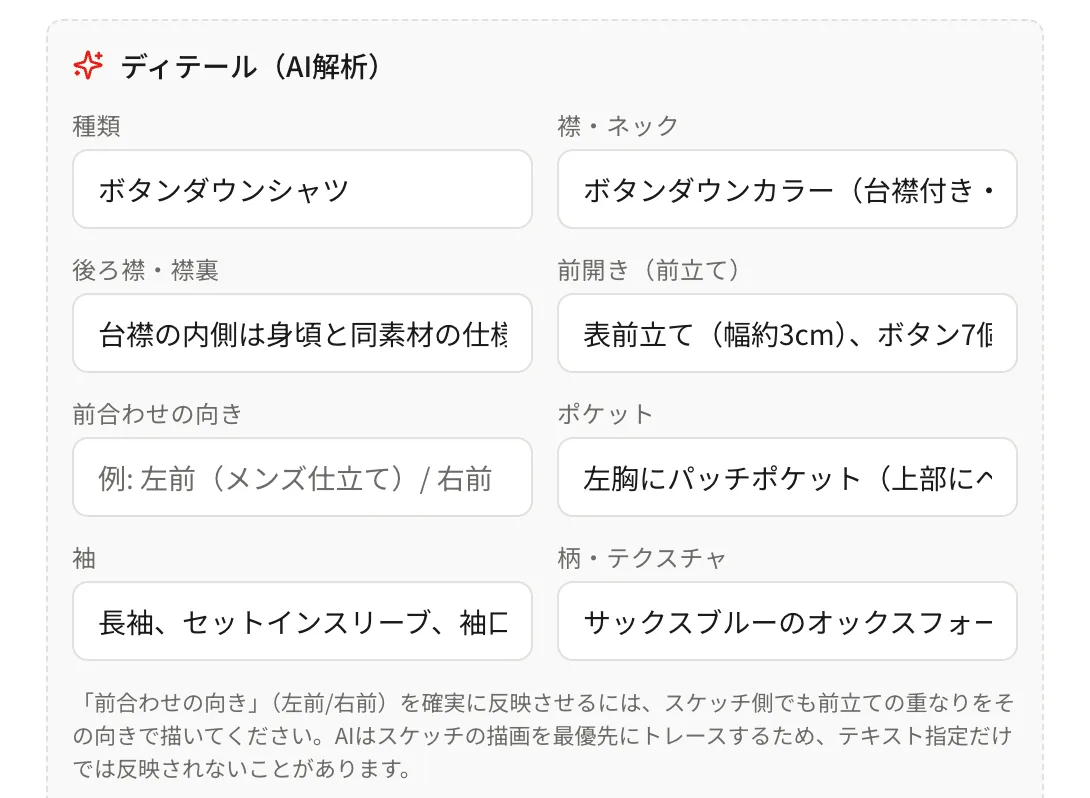Click the 柄・テクスチャ label
This screenshot has width=1090, height=798.
click(x=642, y=558)
